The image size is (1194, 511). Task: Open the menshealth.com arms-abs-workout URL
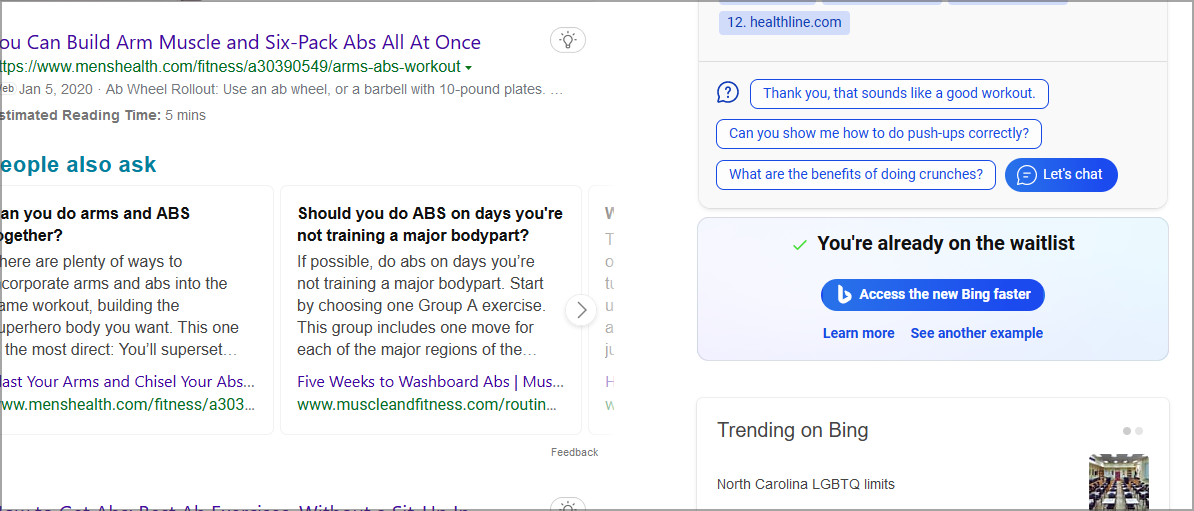pyautogui.click(x=231, y=66)
